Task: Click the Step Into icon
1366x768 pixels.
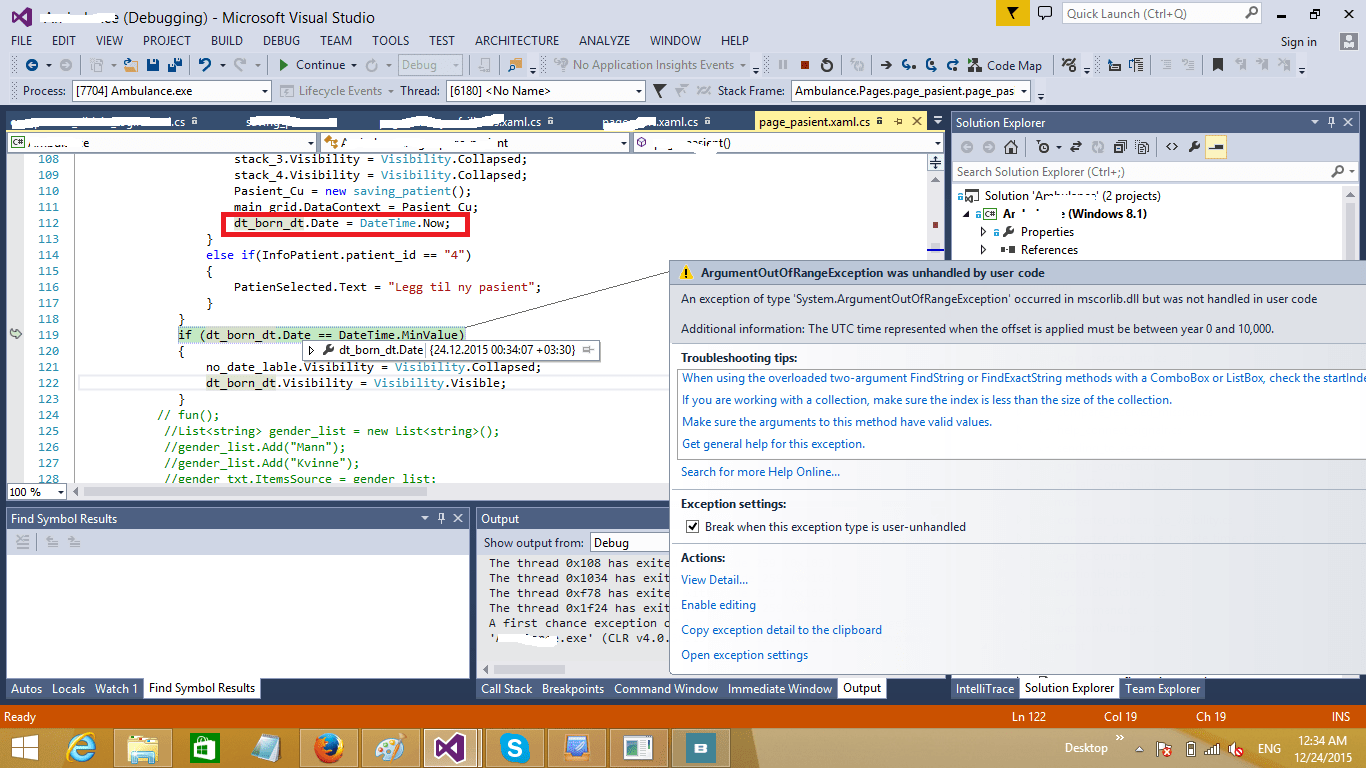Action: [908, 65]
